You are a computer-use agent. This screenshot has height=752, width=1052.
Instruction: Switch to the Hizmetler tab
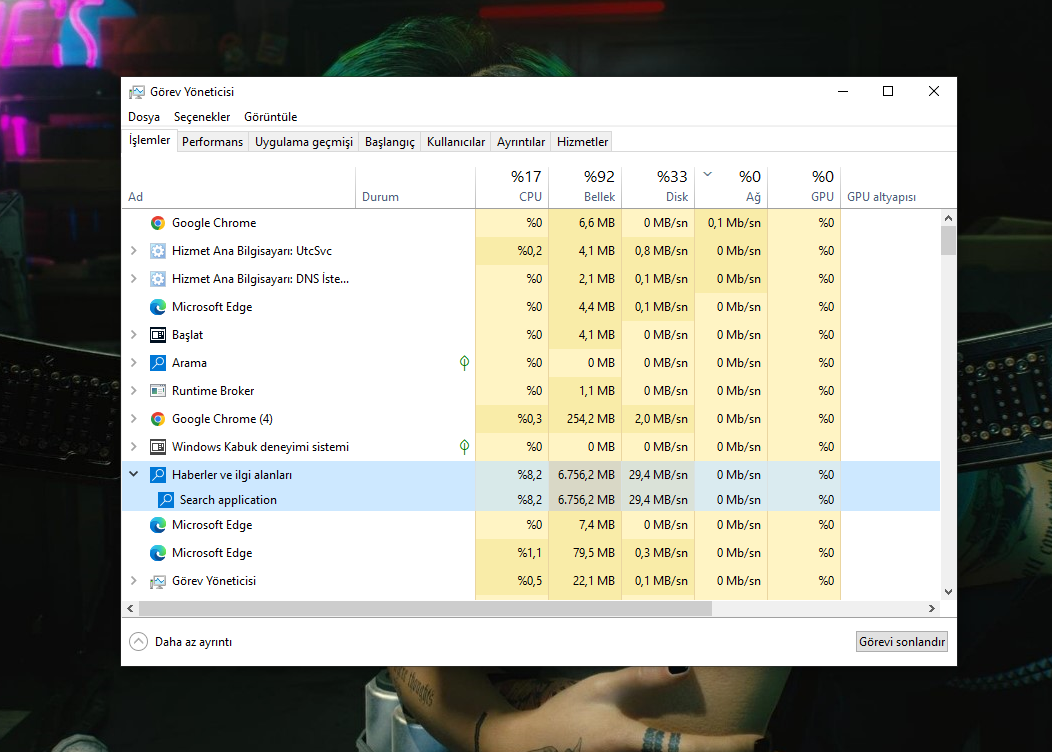tap(582, 142)
